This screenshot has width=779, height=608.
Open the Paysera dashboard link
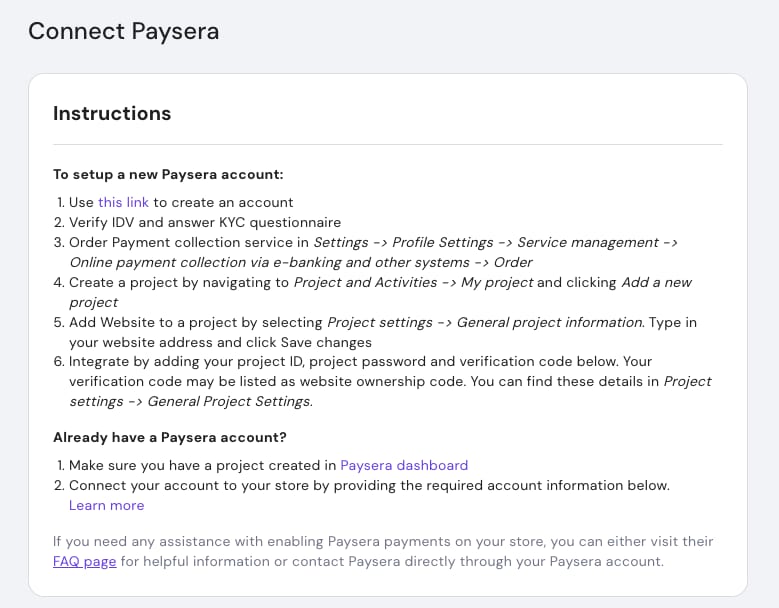point(404,465)
